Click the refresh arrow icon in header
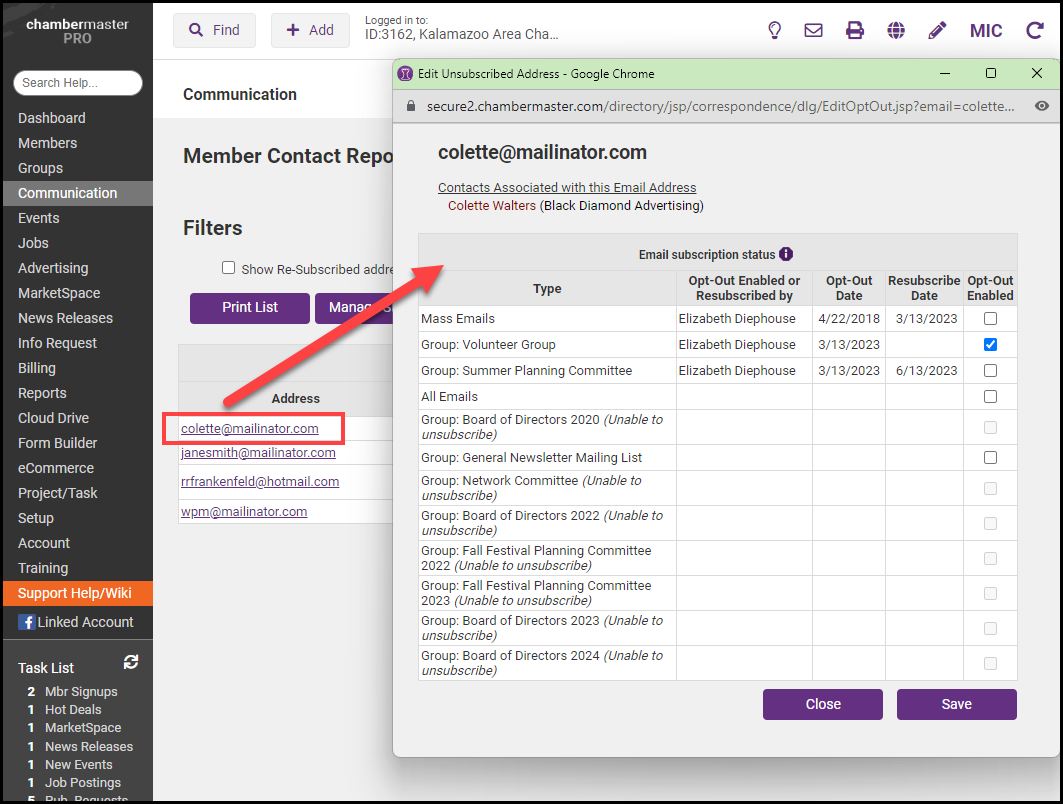This screenshot has height=804, width=1063. point(1034,30)
